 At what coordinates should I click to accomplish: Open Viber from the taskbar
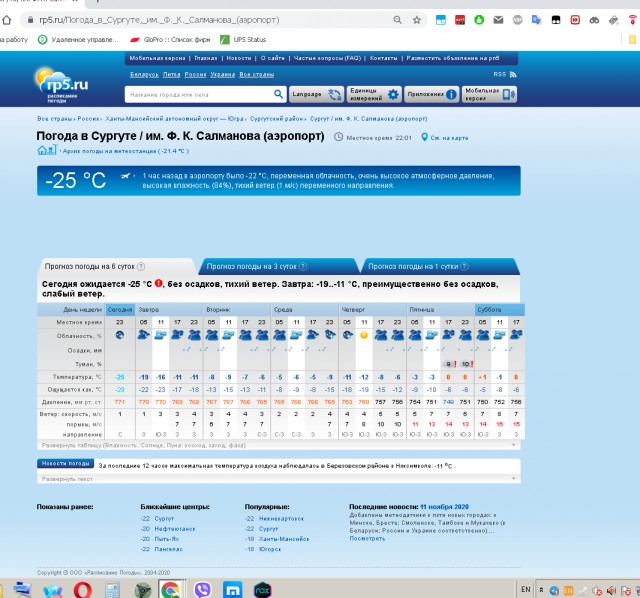203,589
